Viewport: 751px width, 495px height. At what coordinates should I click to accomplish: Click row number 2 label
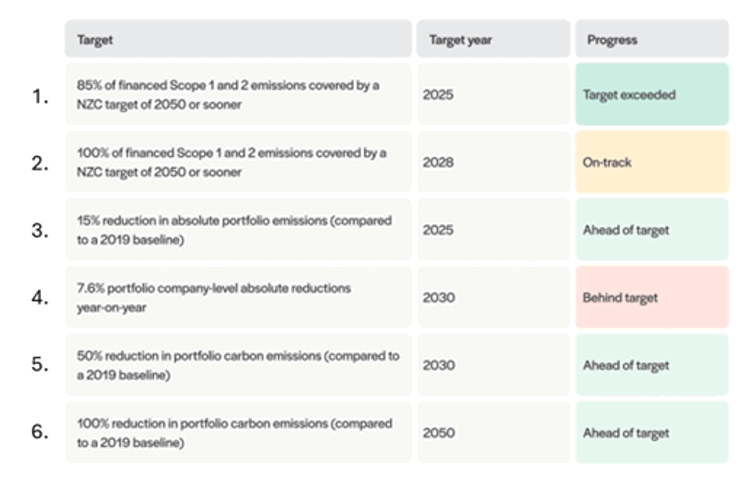[x=39, y=163]
